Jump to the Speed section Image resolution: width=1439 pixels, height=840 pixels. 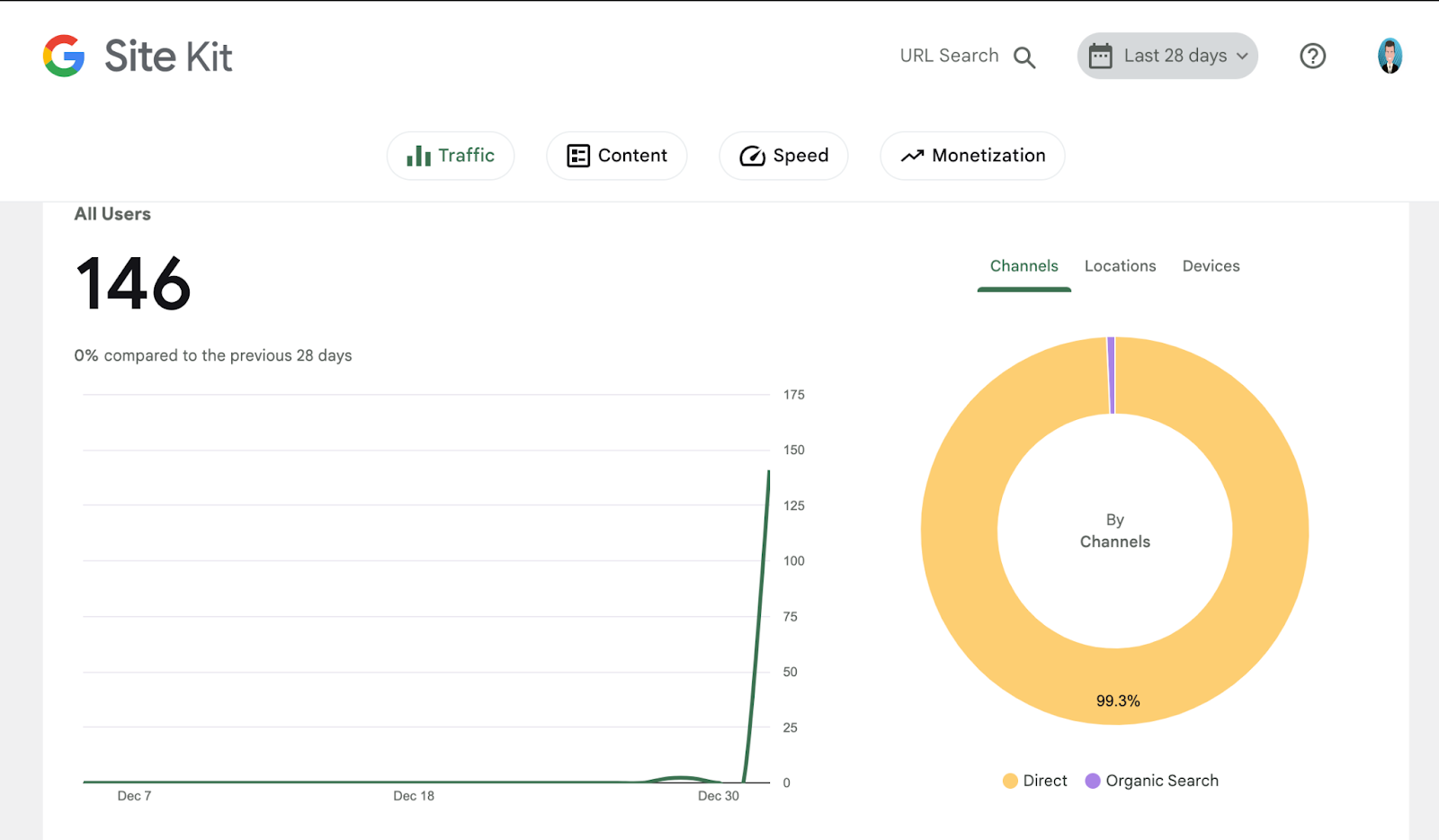point(783,156)
